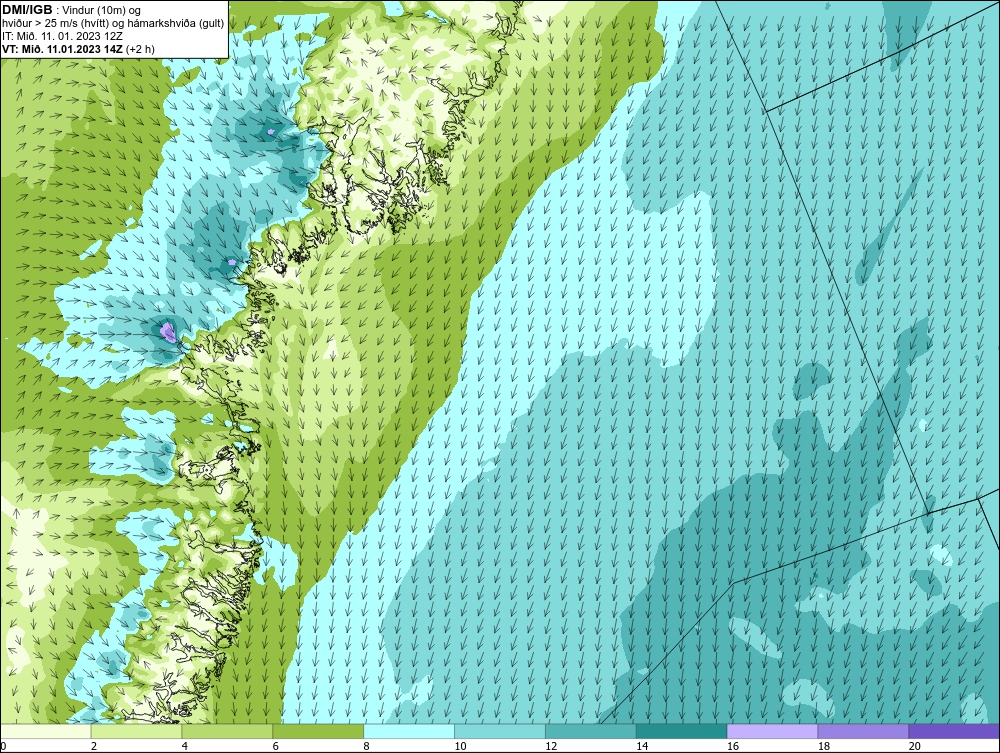The width and height of the screenshot is (1000, 753).
Task: Click the largest purple wind-maximum patch on the map
Action: coord(168,332)
